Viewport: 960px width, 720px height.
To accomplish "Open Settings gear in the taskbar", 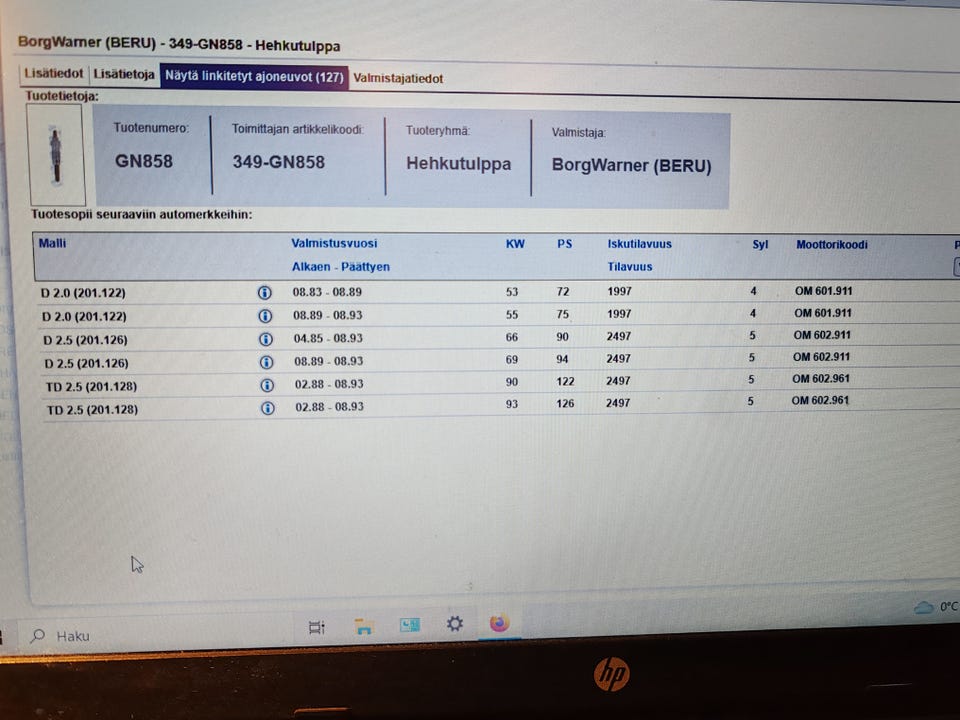I will 454,624.
